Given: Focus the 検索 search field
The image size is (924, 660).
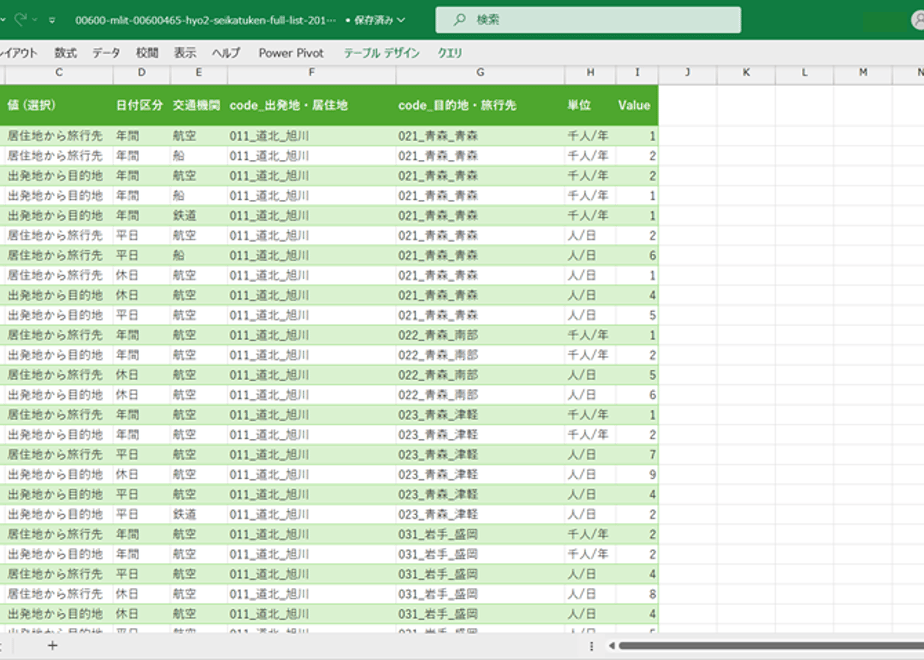Looking at the screenshot, I should (x=588, y=19).
